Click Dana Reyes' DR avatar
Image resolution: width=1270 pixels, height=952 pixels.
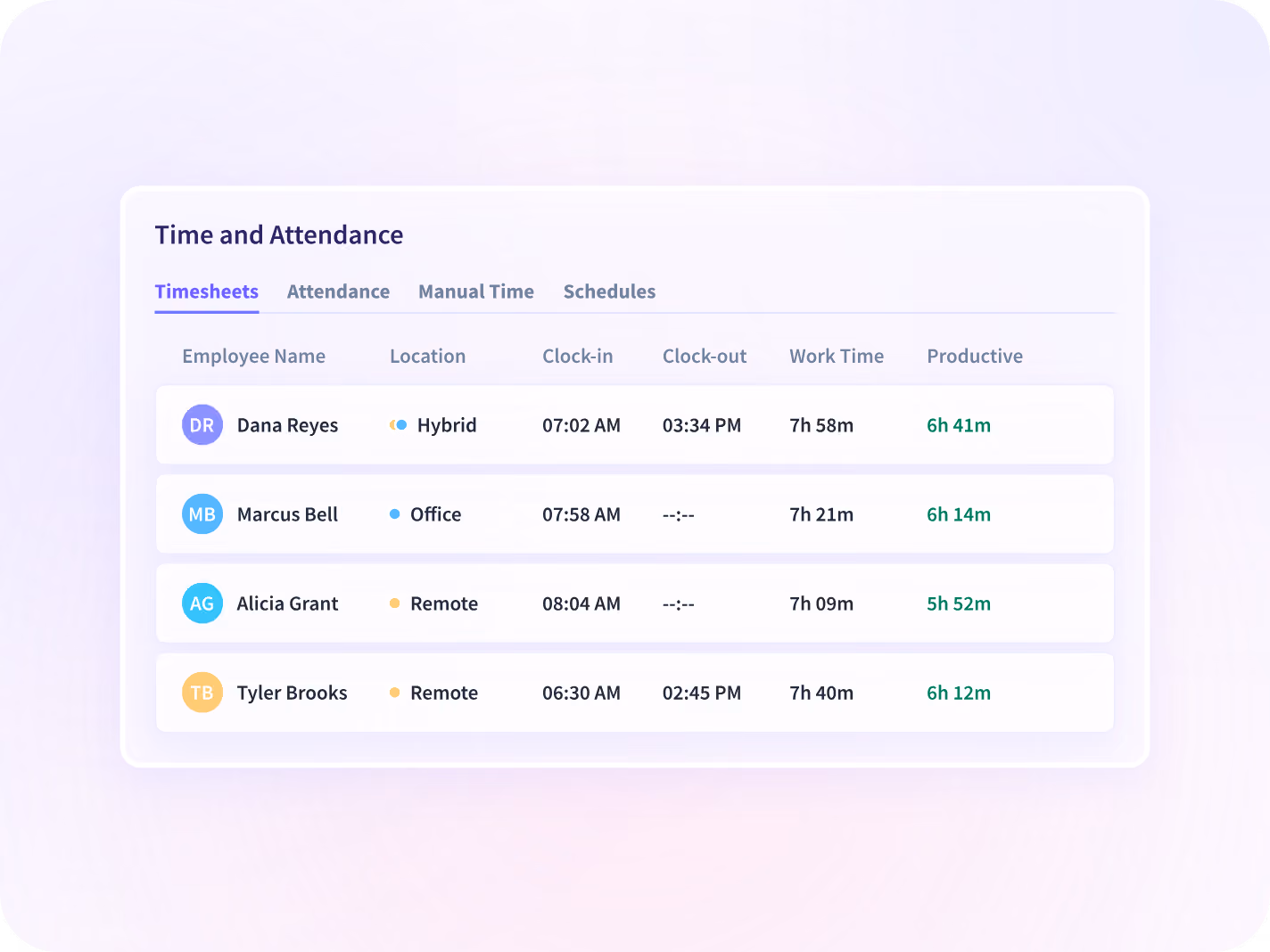(x=202, y=425)
